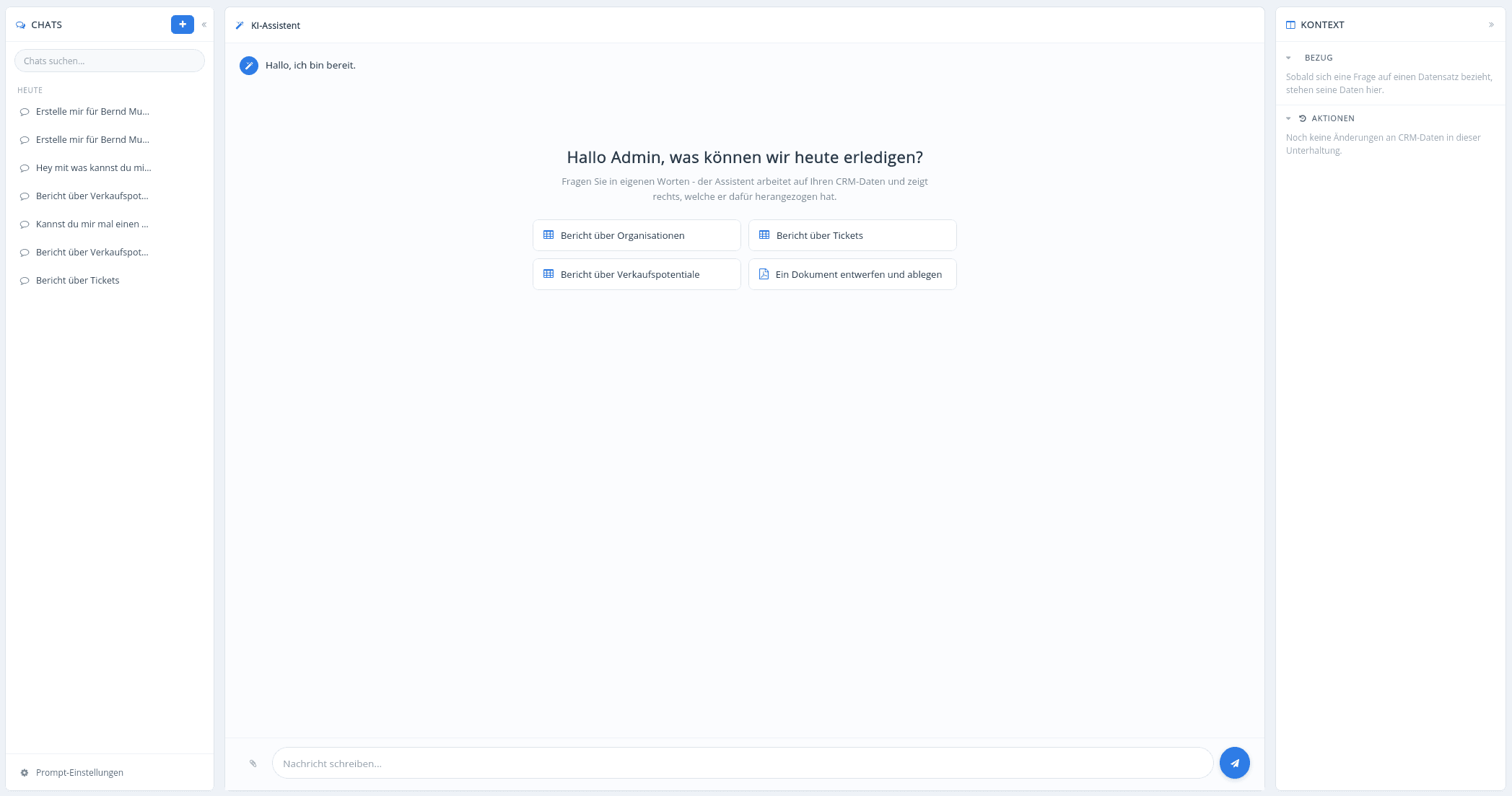Click the 'KI-Assistent' header title
1512x796 pixels.
pyautogui.click(x=276, y=25)
